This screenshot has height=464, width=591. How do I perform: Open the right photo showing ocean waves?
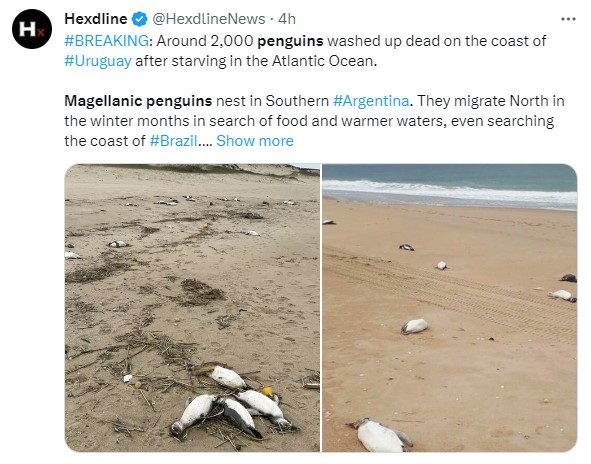450,308
